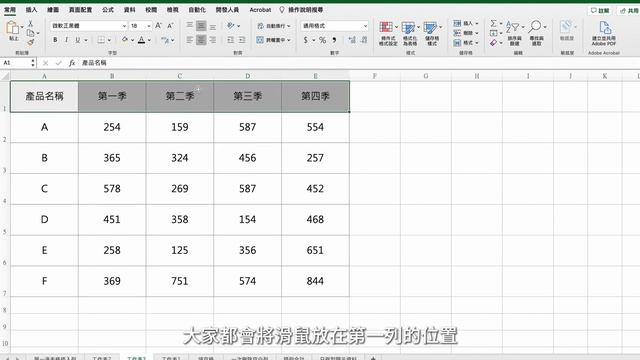Screen dimensions: 640x360
Task: Select the header cell 第一季
Action: (112, 96)
